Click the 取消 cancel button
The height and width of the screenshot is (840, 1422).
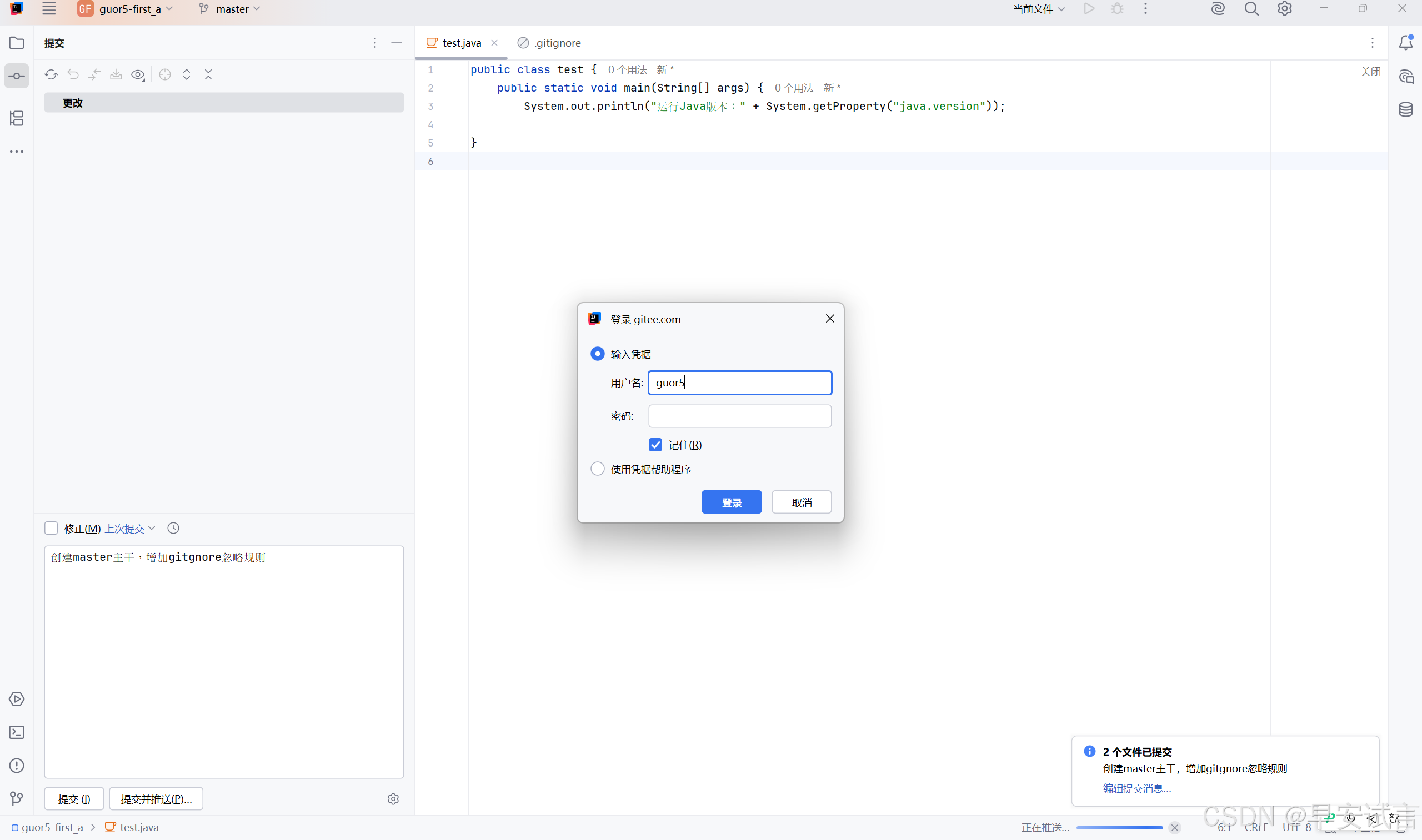click(802, 502)
